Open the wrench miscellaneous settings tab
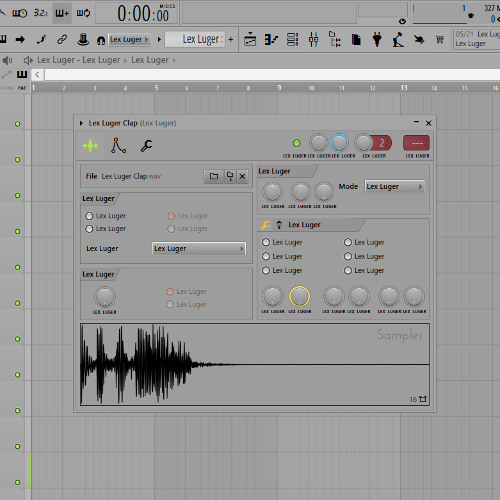 (146, 146)
